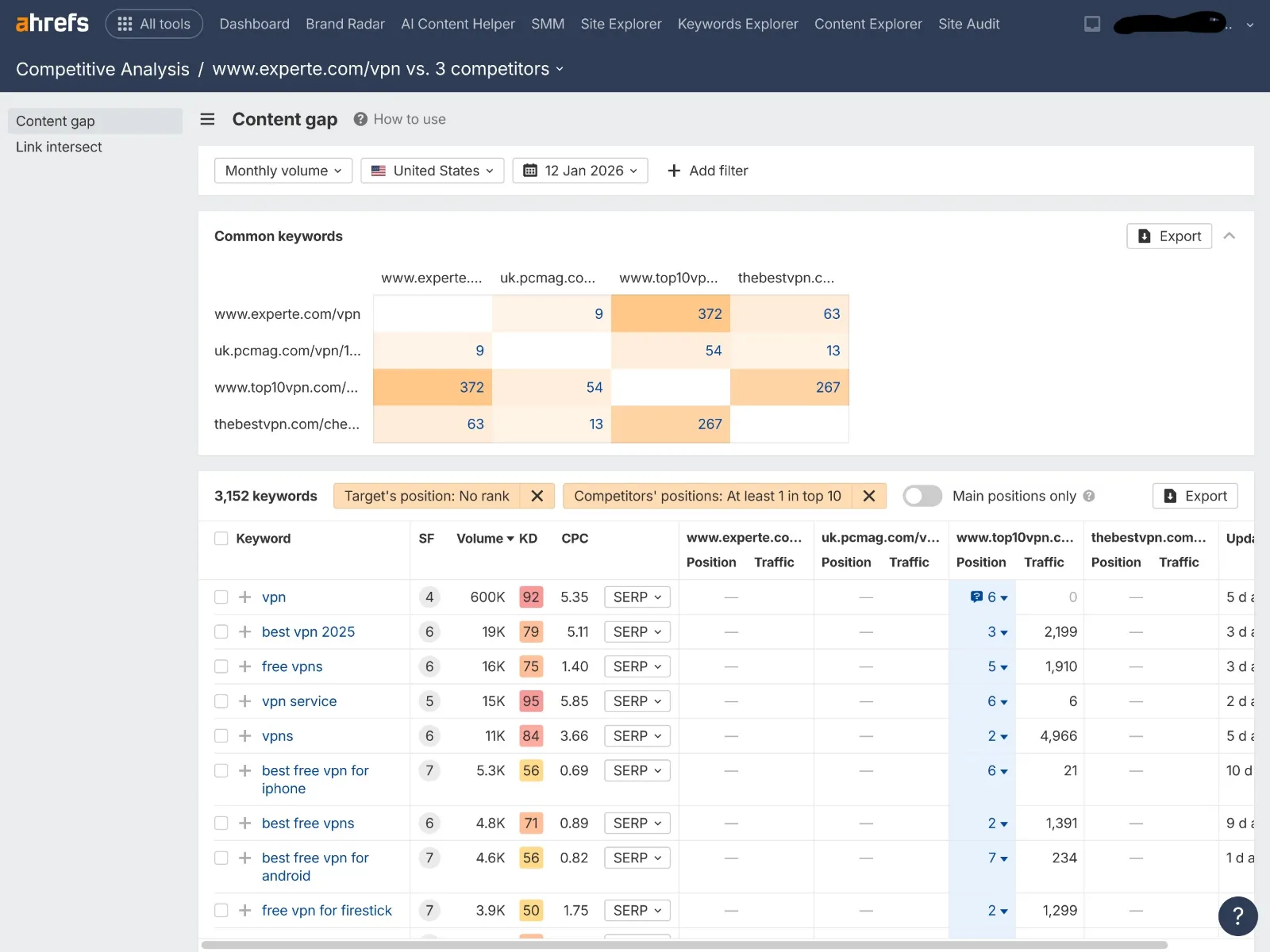Open the Monthly volume dropdown
The width and height of the screenshot is (1270, 952).
[283, 171]
